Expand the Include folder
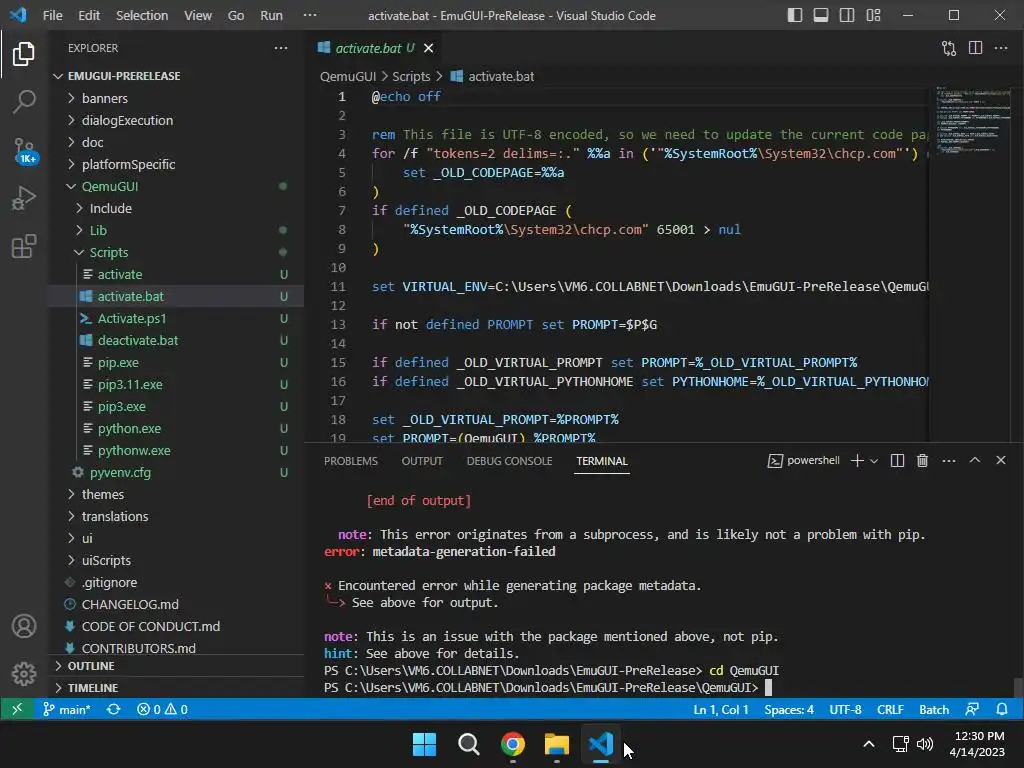 click(178, 208)
